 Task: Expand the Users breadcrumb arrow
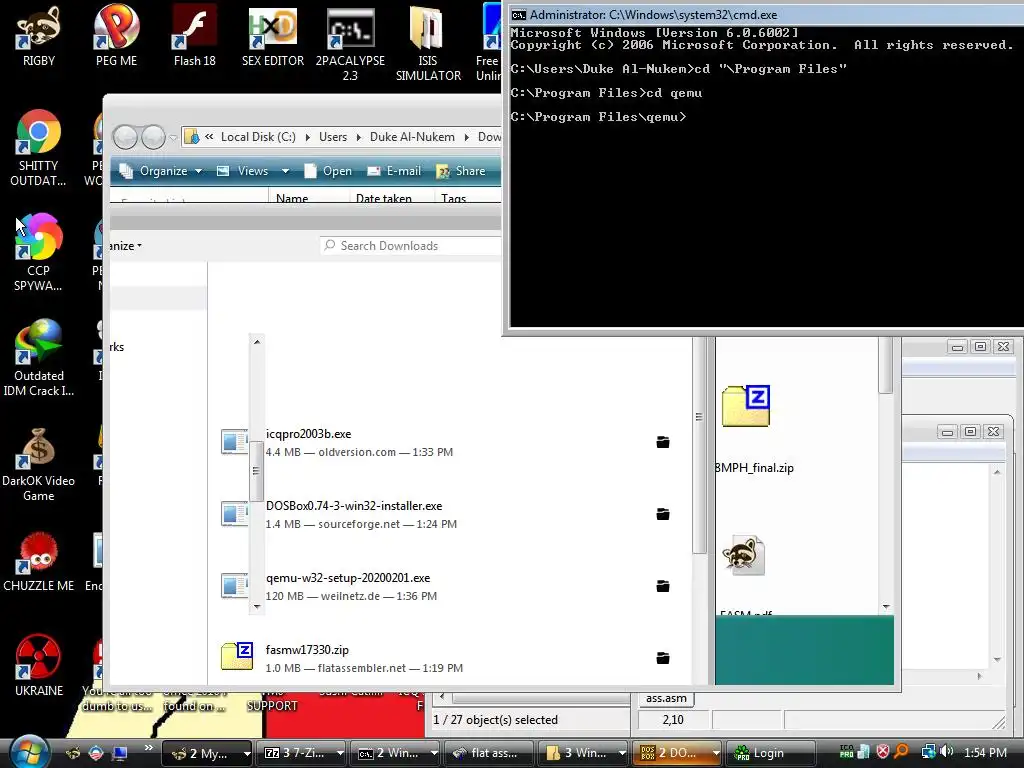359,137
